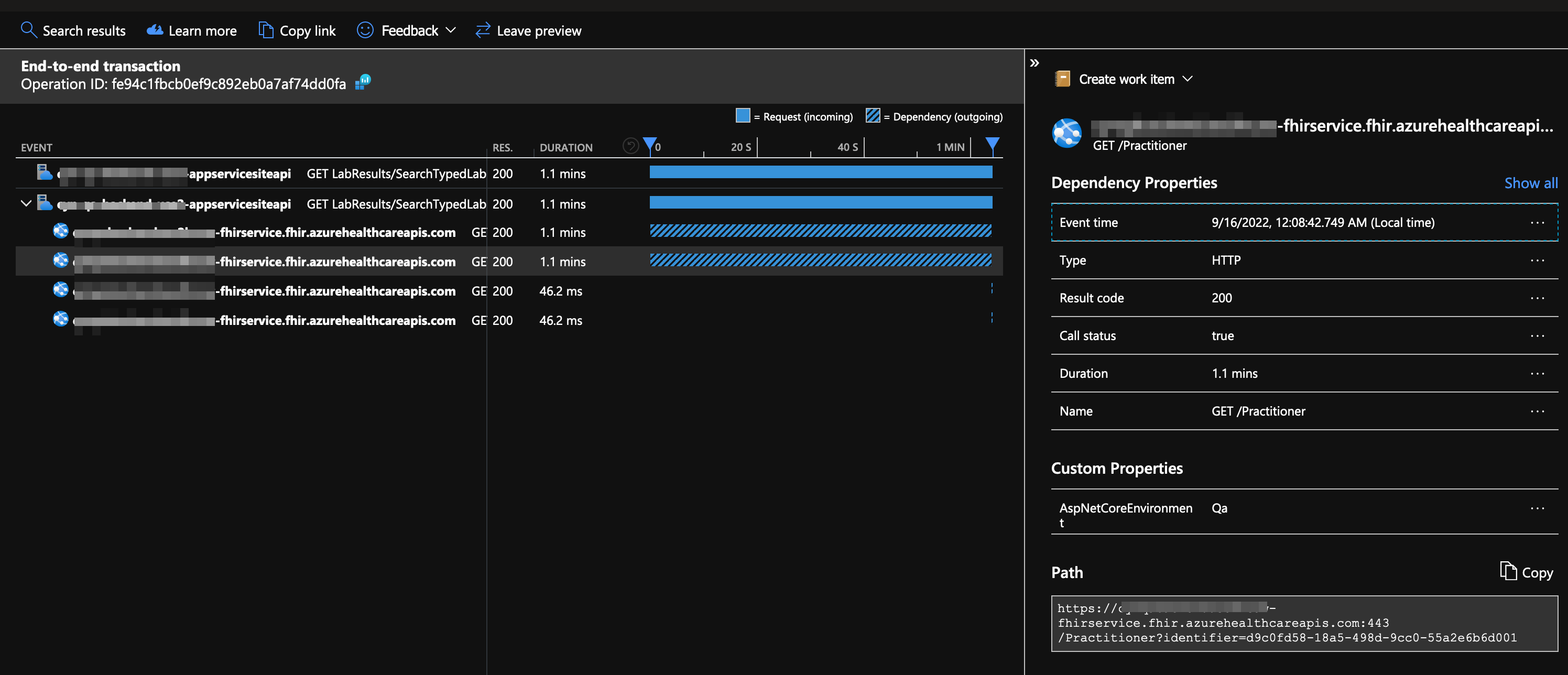Click the reset time range icon near DURATION
The height and width of the screenshot is (675, 1568).
[x=630, y=146]
